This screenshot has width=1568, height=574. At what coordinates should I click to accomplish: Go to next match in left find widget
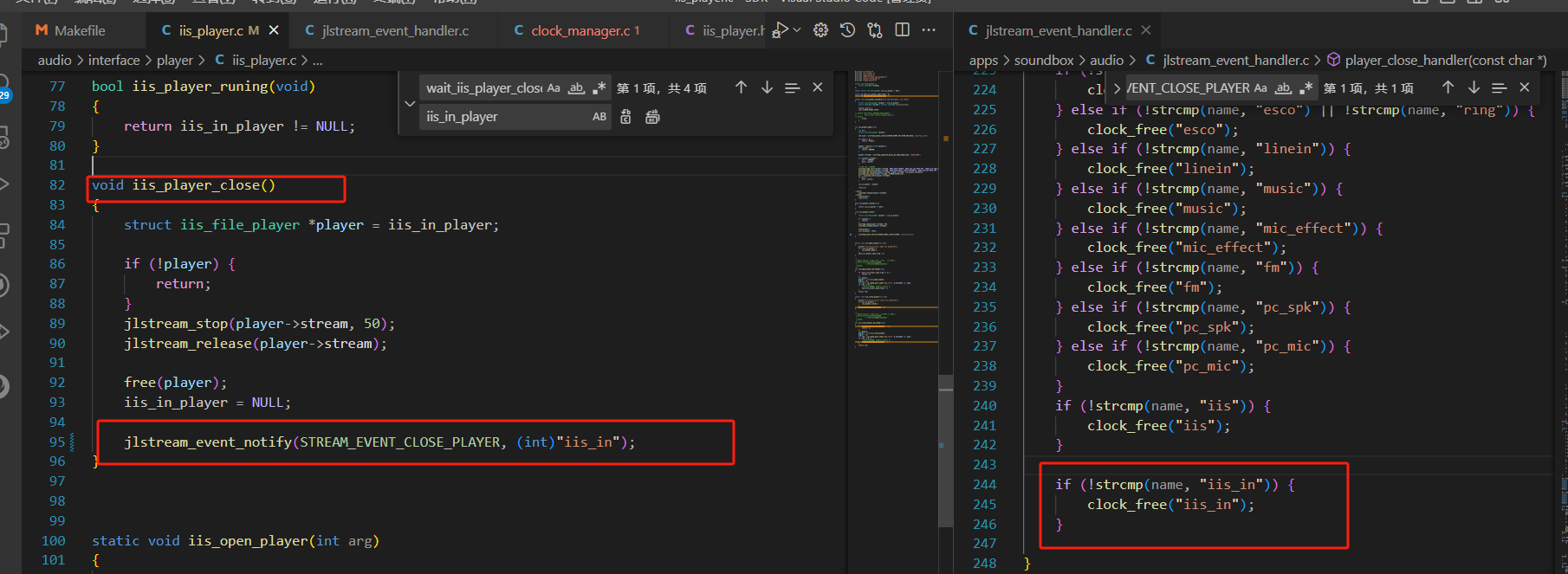point(767,87)
